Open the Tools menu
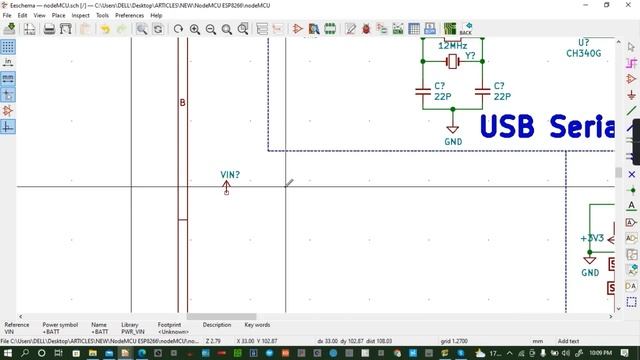Screen dimensions: 640x360 pos(102,15)
